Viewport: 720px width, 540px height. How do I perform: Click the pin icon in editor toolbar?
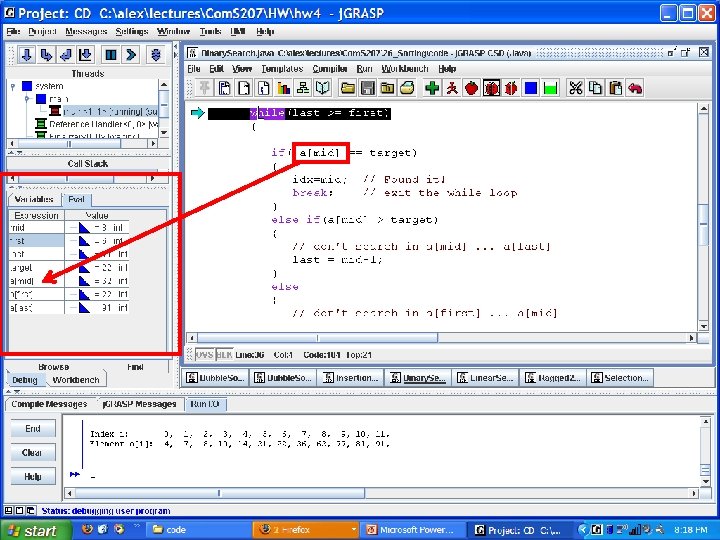click(204, 88)
